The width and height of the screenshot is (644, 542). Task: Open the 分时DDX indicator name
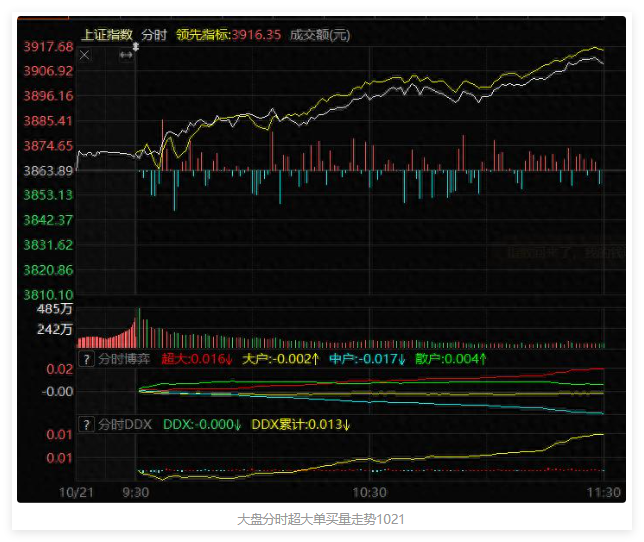click(x=124, y=424)
